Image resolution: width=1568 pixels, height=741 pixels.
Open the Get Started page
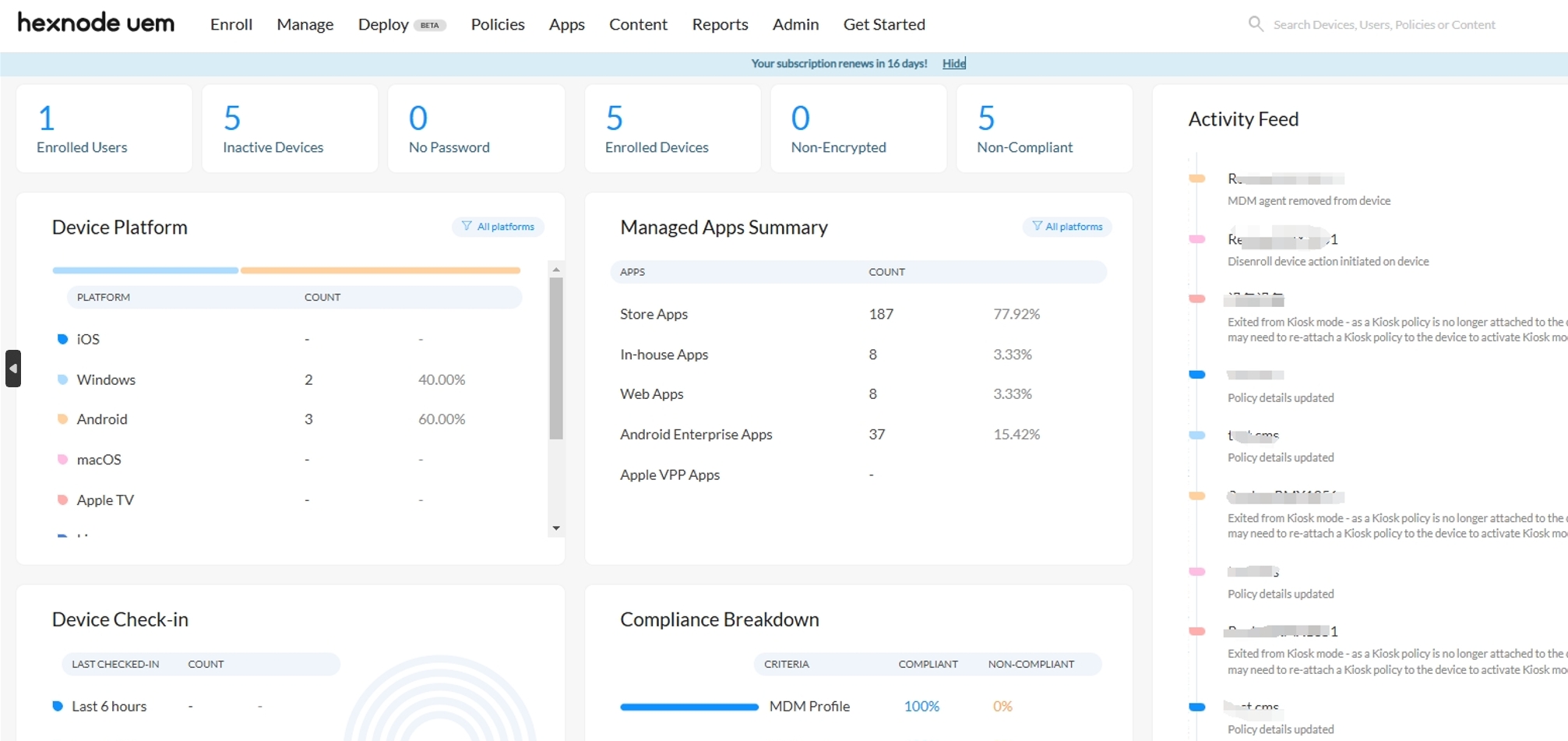click(x=883, y=24)
